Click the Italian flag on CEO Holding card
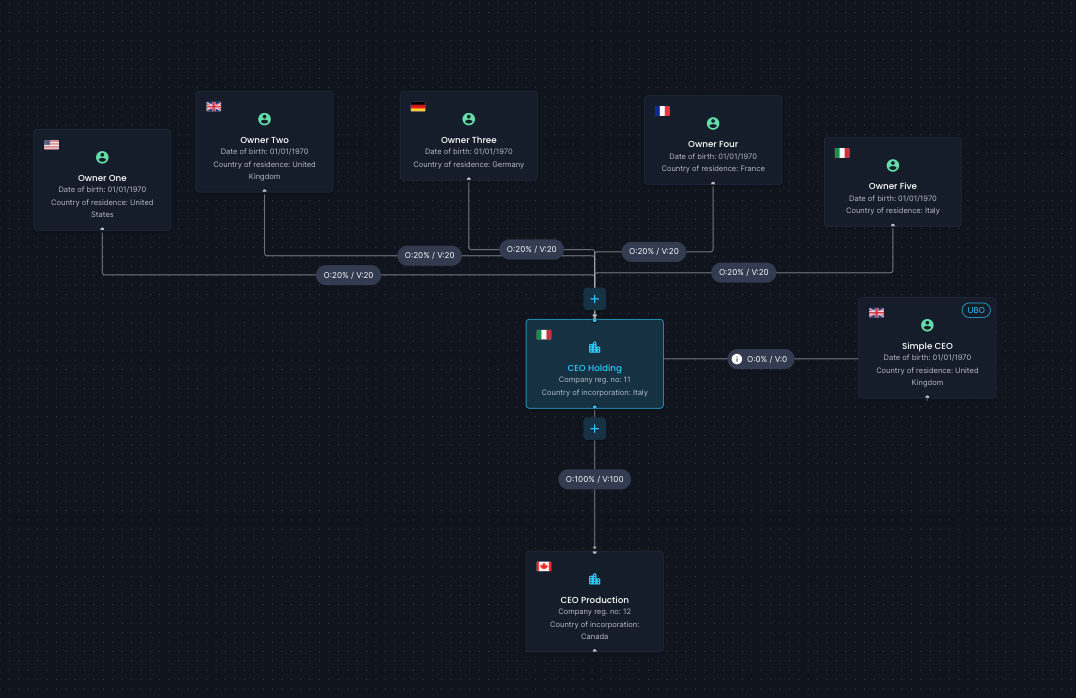 pyautogui.click(x=543, y=335)
